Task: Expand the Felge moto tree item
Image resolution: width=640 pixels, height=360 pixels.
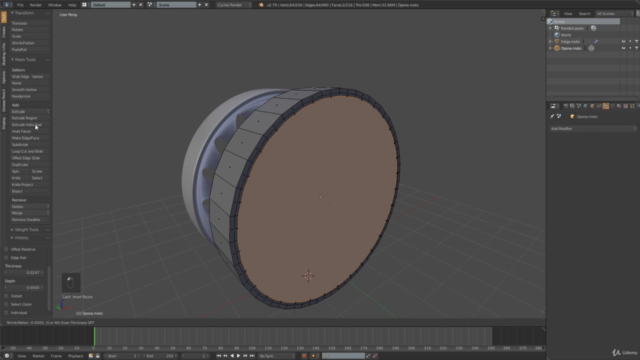Action: (551, 42)
